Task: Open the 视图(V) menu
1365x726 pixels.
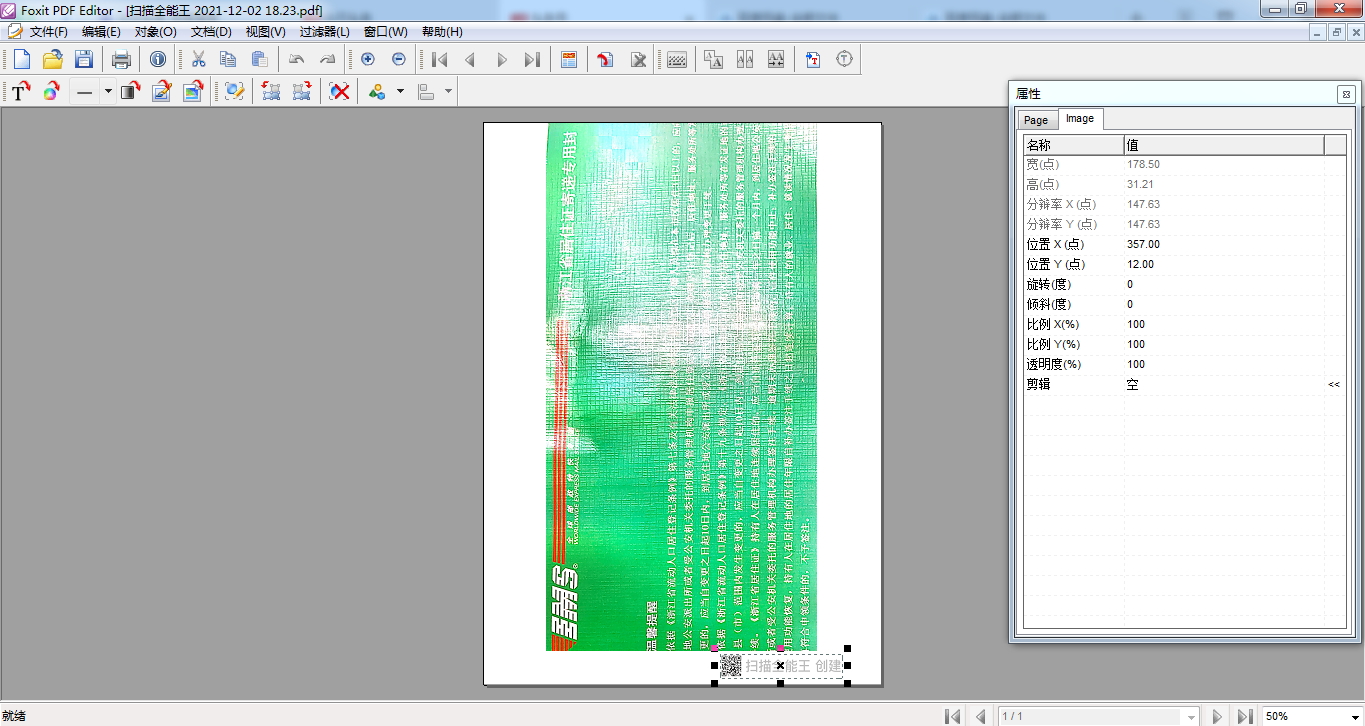Action: 265,32
